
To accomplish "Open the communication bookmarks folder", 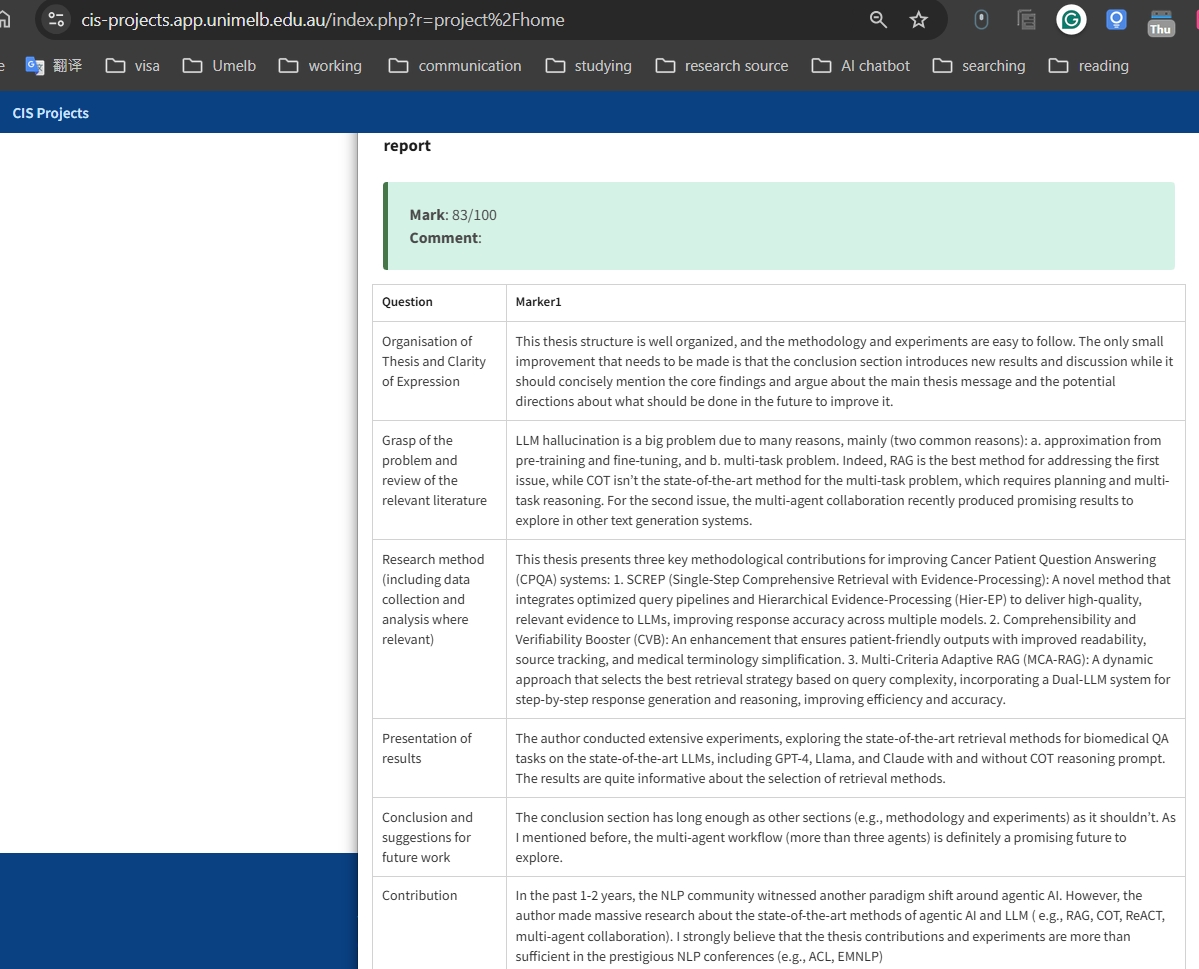I will pos(455,66).
